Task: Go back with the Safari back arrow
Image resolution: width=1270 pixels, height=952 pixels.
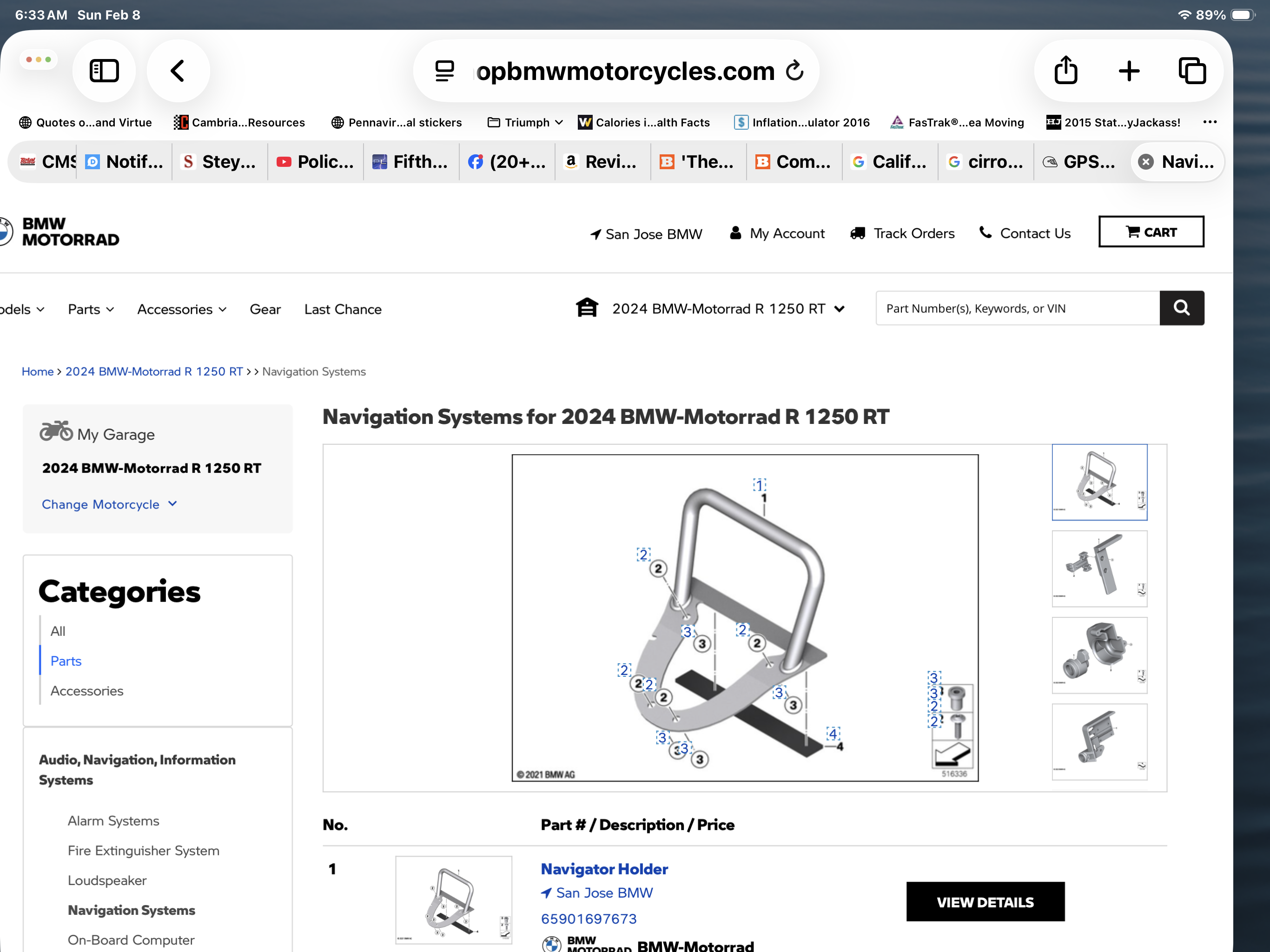Action: click(x=178, y=71)
